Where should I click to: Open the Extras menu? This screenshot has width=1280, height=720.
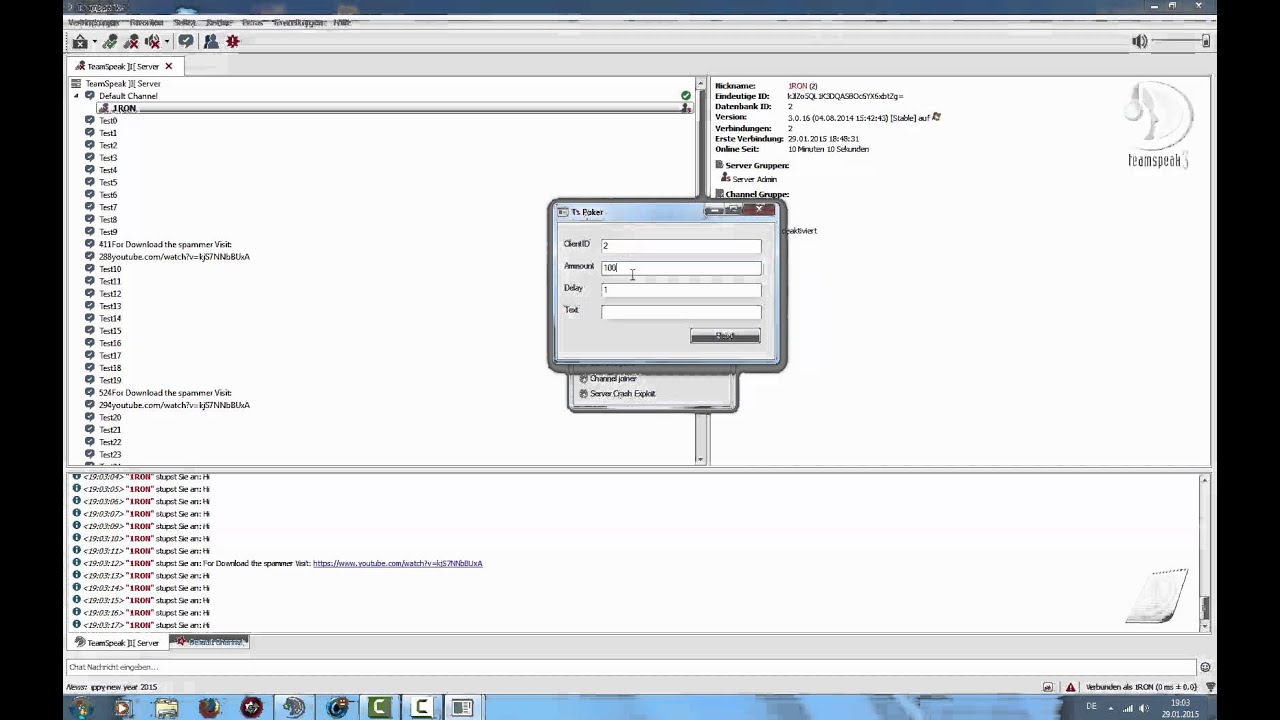pyautogui.click(x=253, y=22)
